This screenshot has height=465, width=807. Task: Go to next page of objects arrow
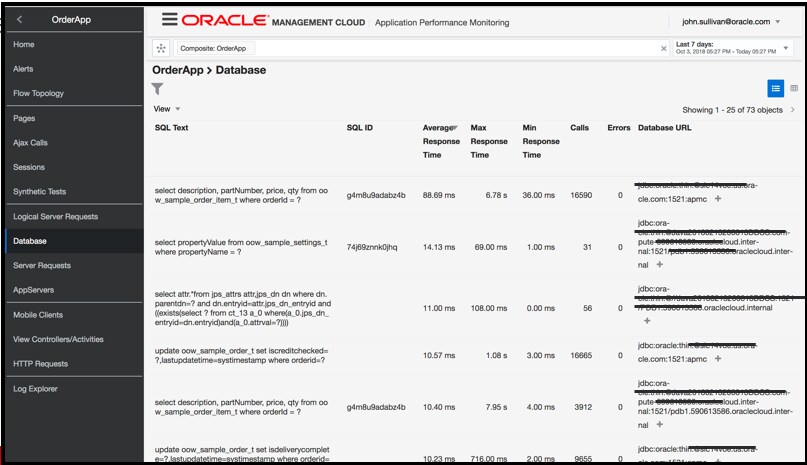(793, 110)
